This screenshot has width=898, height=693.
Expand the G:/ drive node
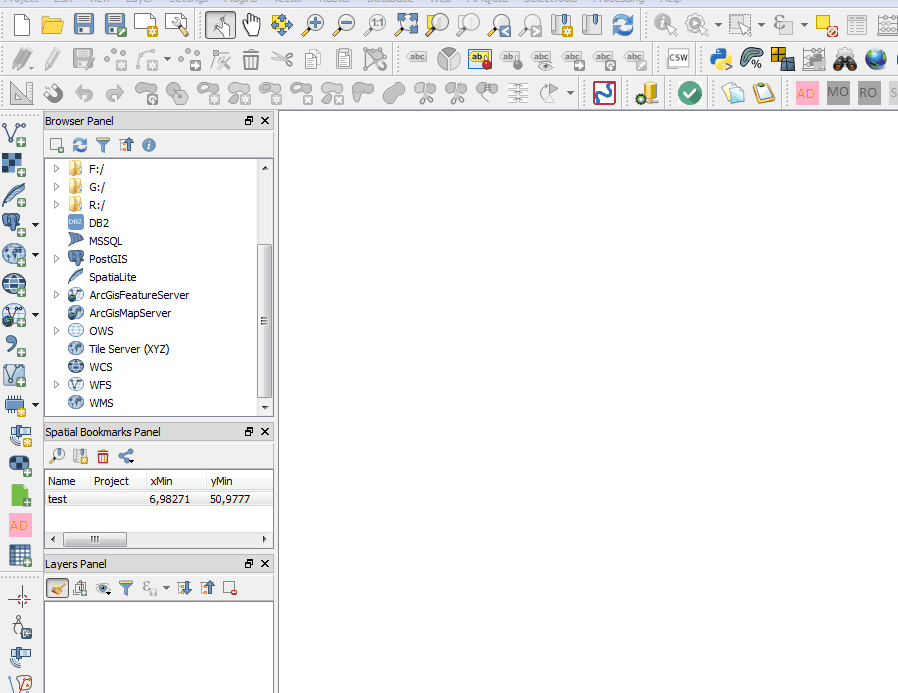pos(56,186)
